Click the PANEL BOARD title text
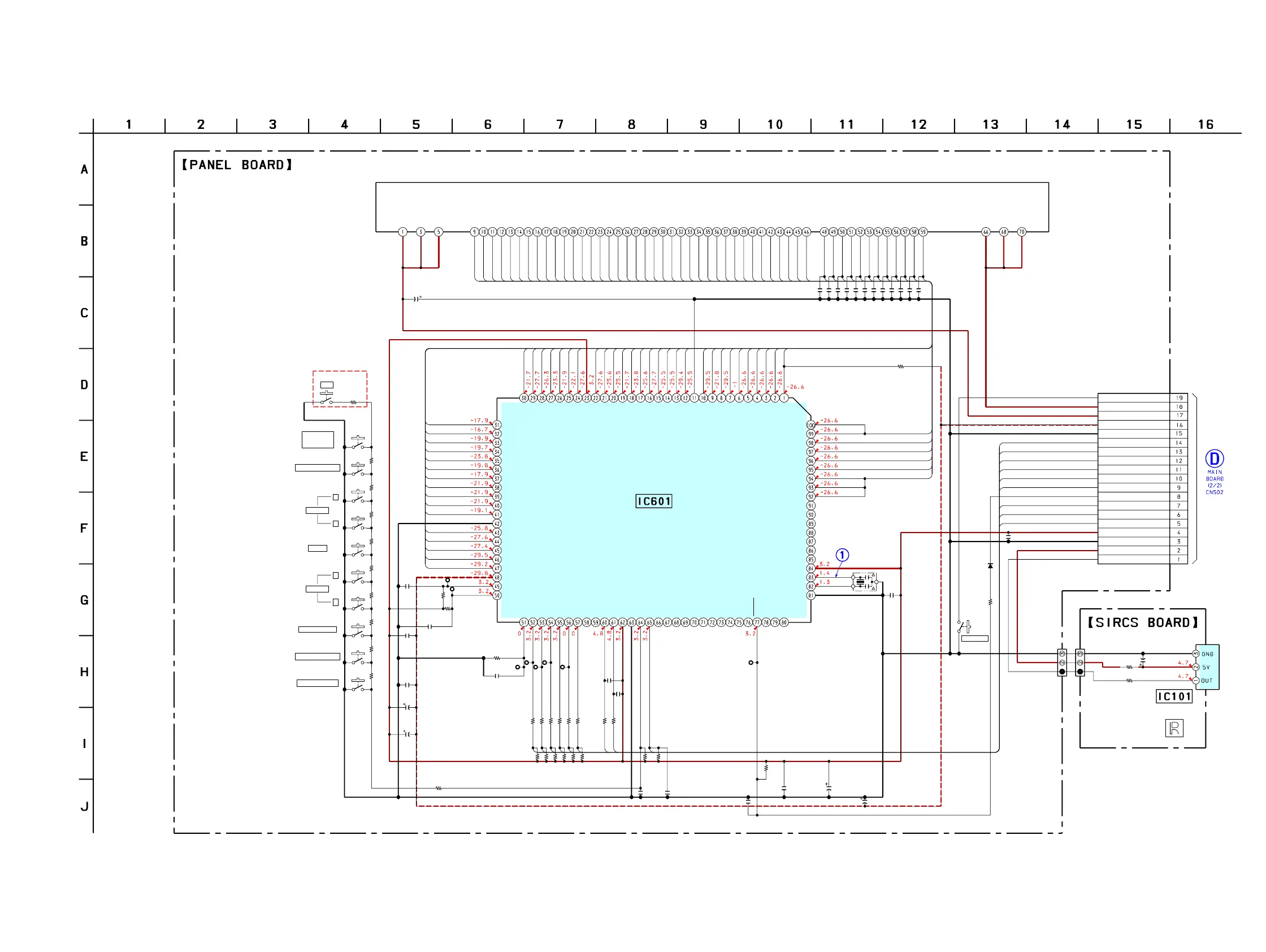Screen dimensions: 1266x952 [237, 165]
